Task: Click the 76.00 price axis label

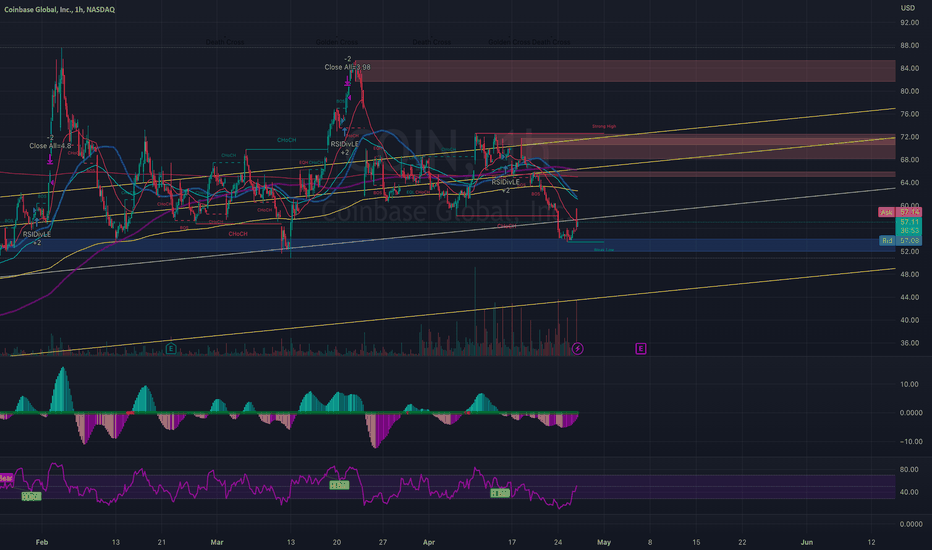Action: coord(909,114)
